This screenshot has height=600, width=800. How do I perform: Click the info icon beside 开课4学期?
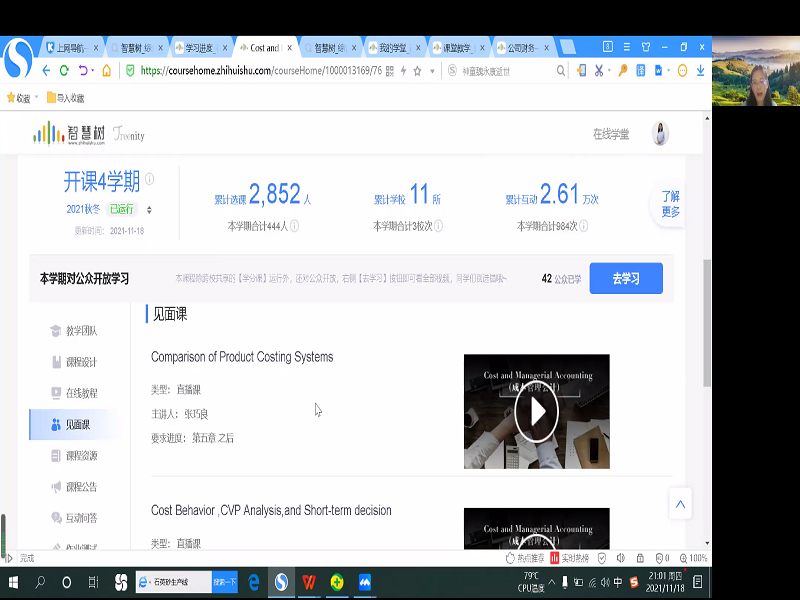coord(149,180)
